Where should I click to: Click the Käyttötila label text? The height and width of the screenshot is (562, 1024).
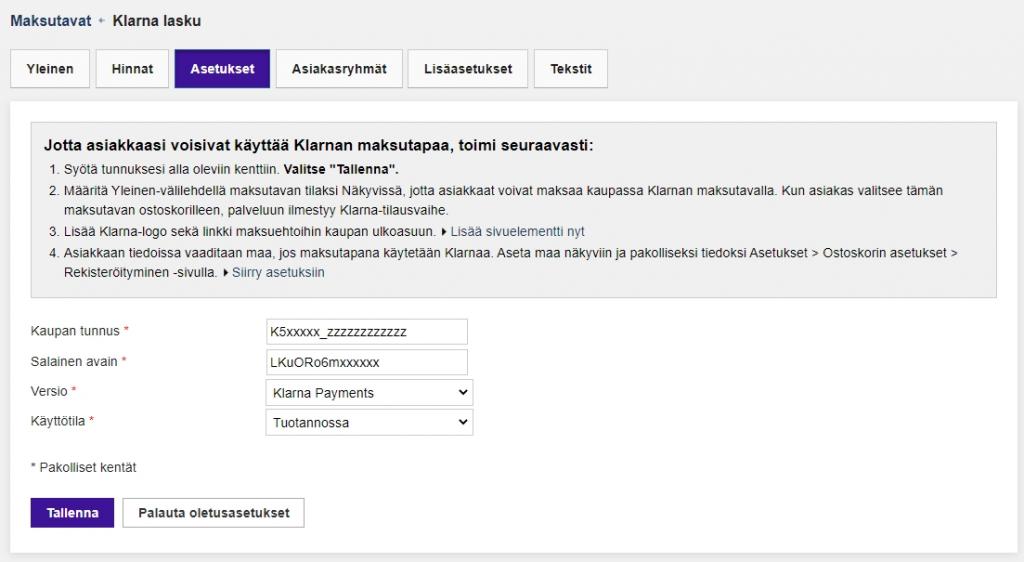point(57,421)
